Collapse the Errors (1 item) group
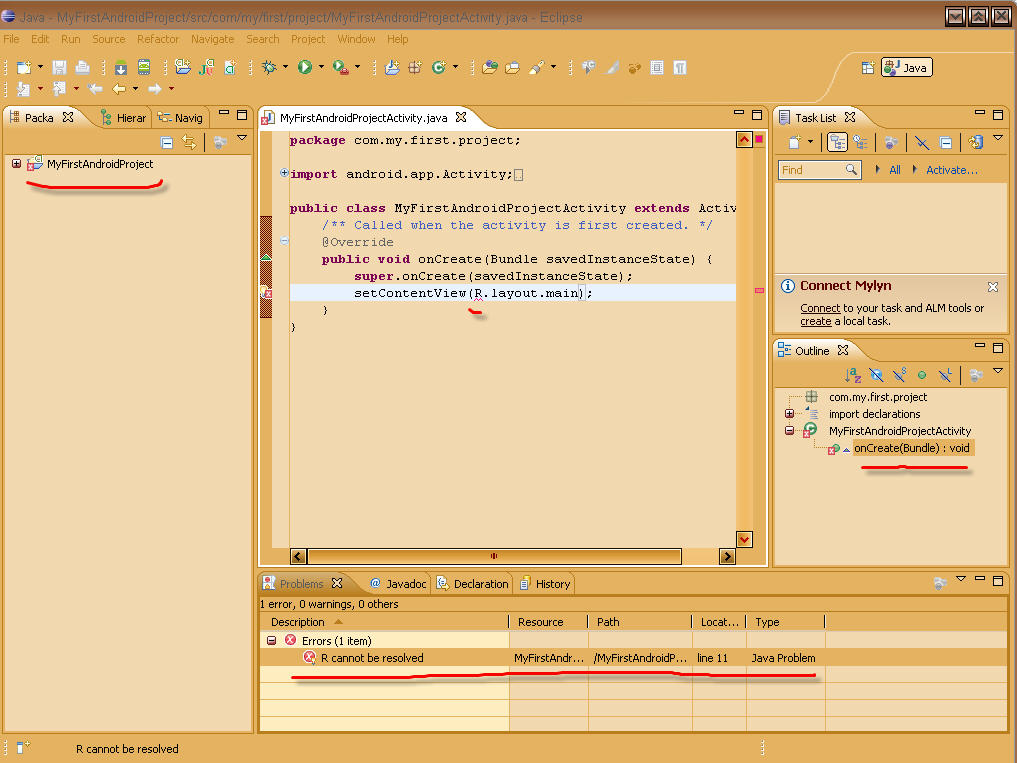 click(x=271, y=640)
